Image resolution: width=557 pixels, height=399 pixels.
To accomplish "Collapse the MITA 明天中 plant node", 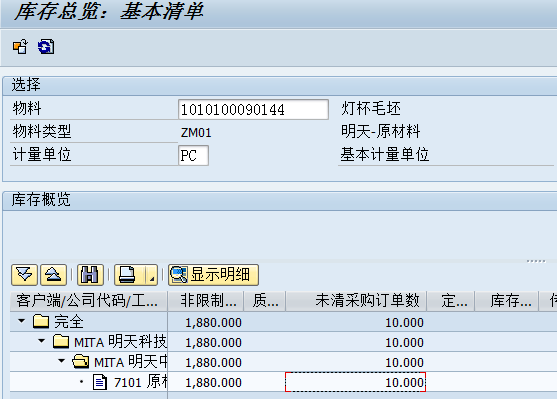I will tap(61, 361).
